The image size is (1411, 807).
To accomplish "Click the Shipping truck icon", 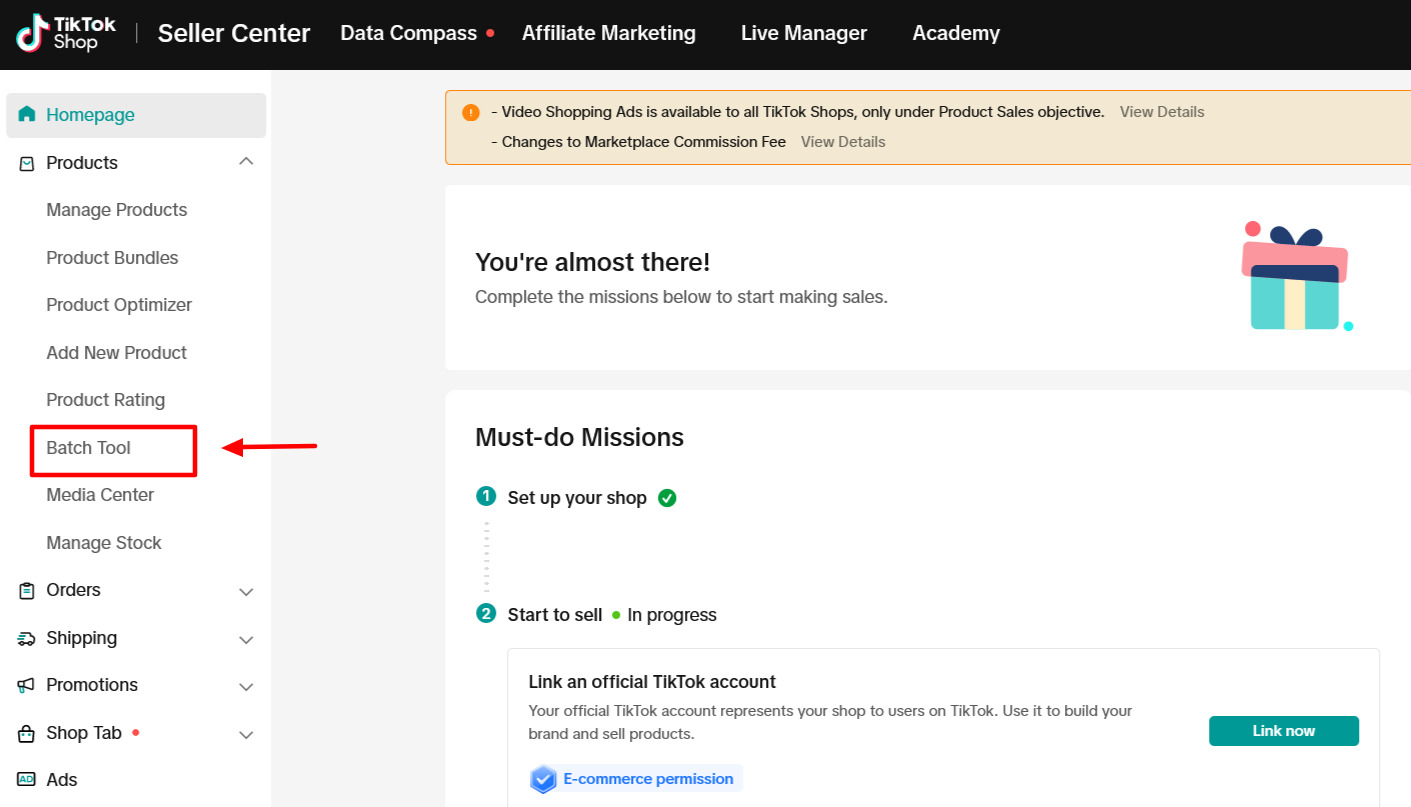I will [x=27, y=638].
